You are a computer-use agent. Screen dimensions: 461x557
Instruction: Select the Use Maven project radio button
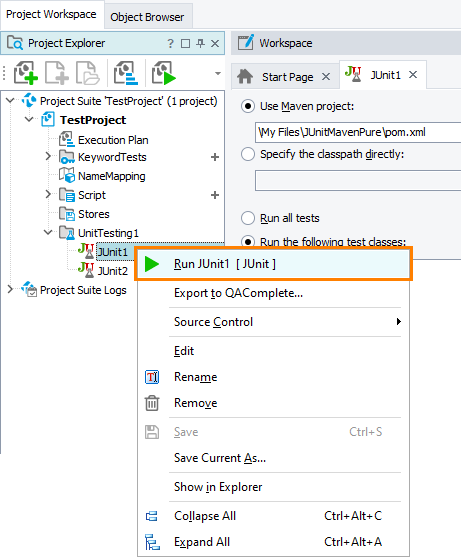(248, 106)
